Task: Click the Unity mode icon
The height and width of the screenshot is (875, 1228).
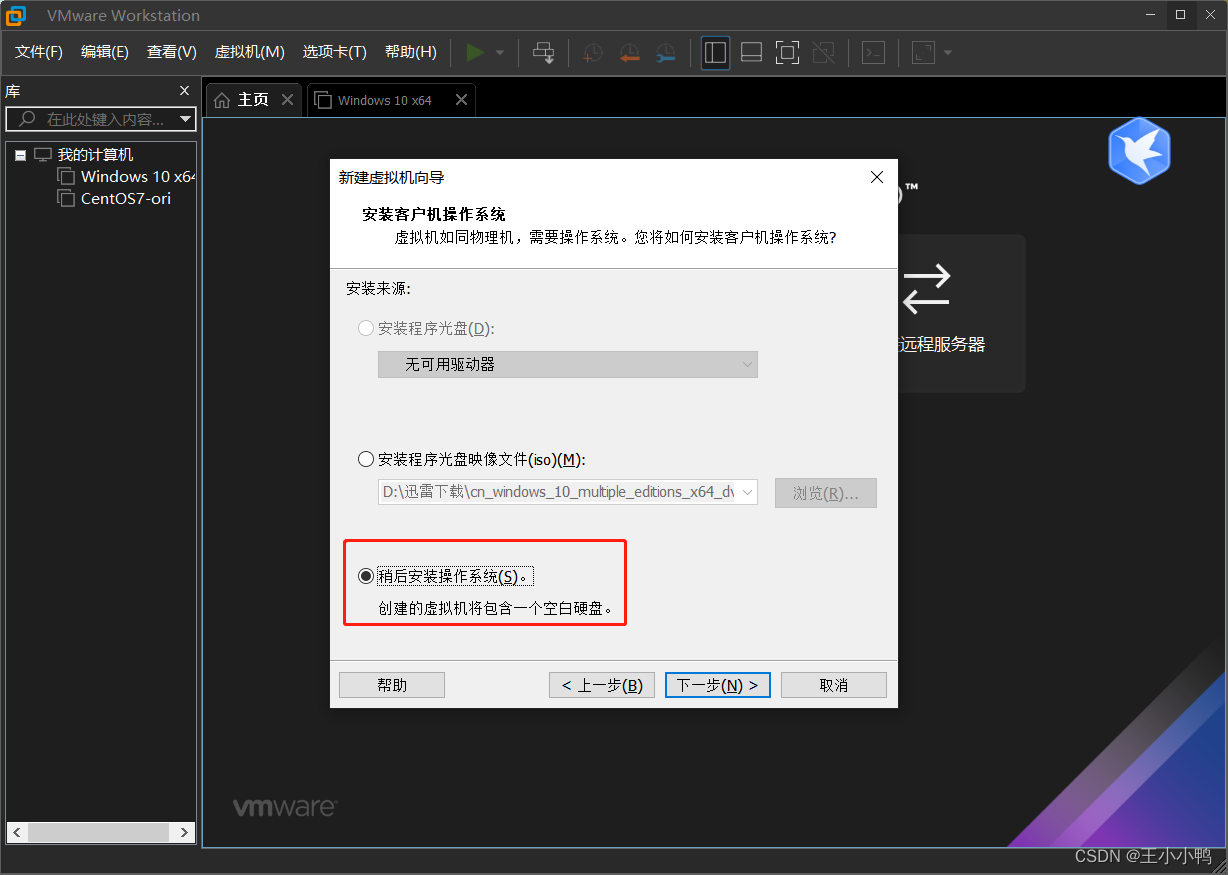Action: pyautogui.click(x=823, y=52)
